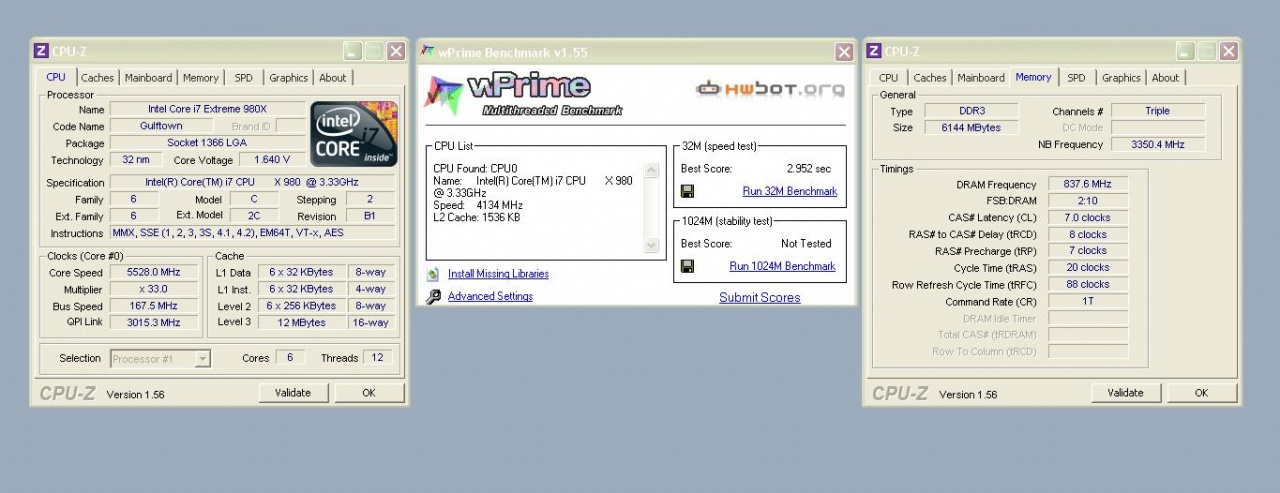Viewport: 1280px width, 493px height.
Task: Run the 1024M Benchmark stability test
Action: pos(782,266)
